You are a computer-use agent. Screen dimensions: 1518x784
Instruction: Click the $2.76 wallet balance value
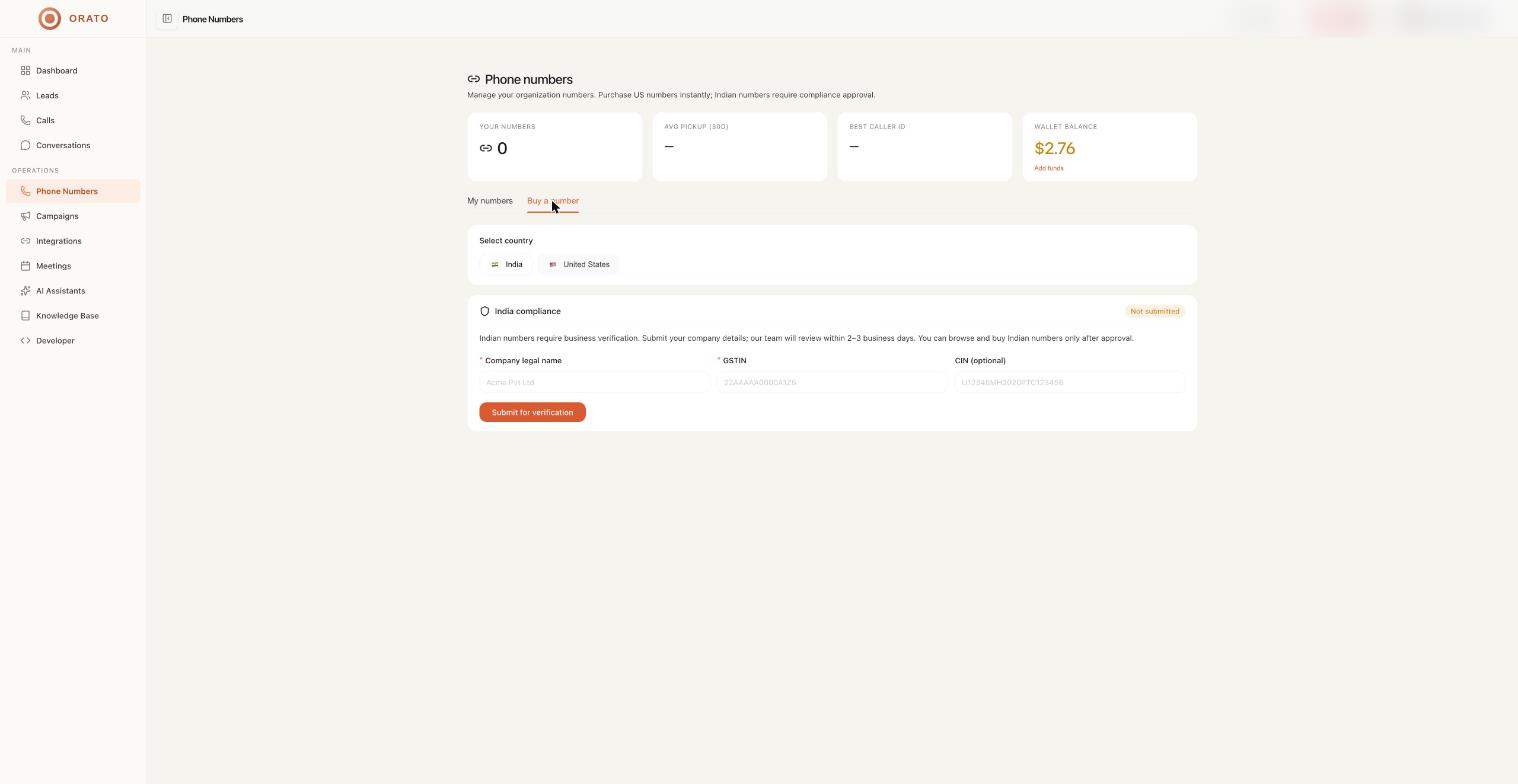(1055, 148)
